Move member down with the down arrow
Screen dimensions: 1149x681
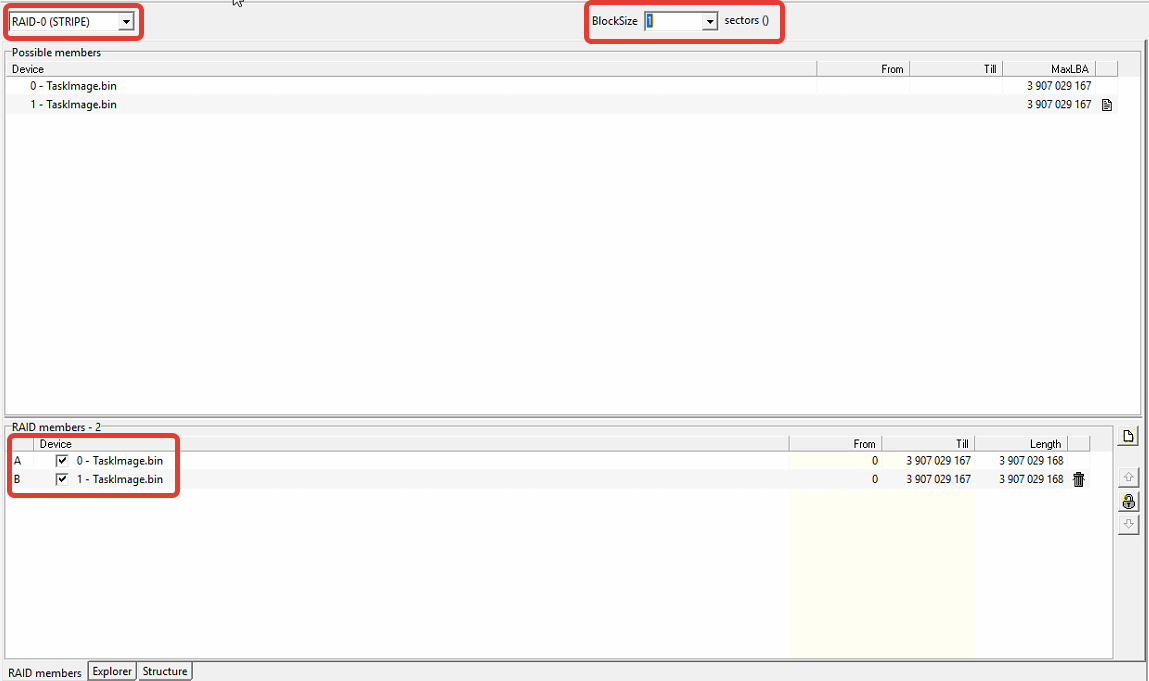click(1128, 524)
